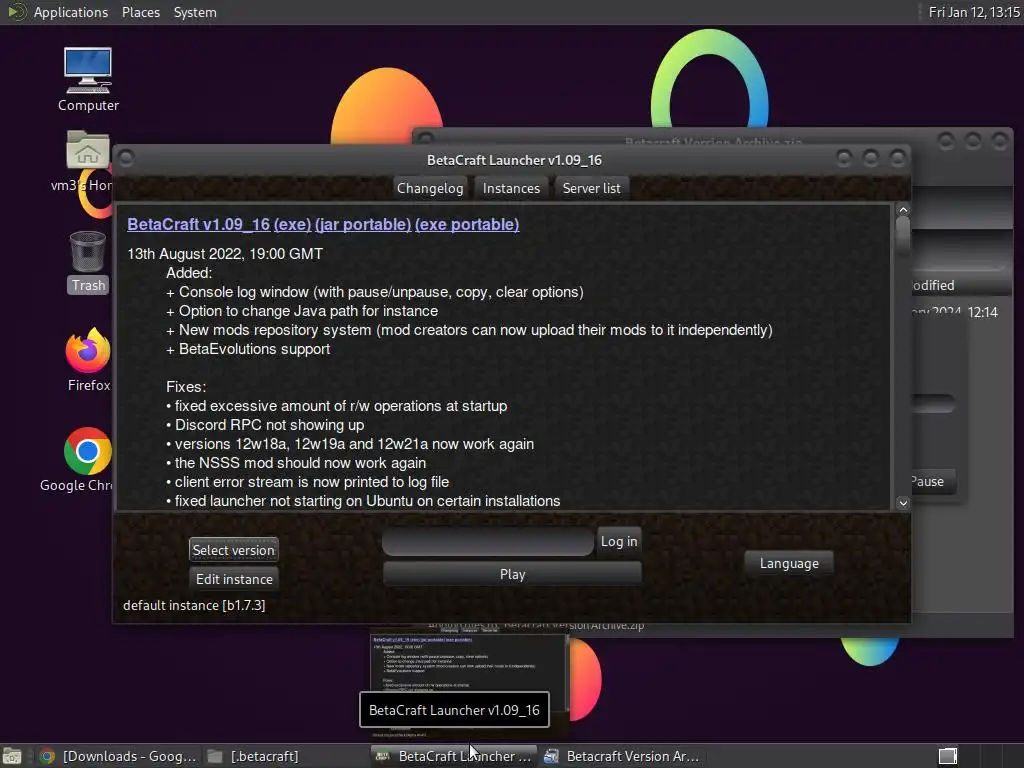The width and height of the screenshot is (1024, 768).
Task: Open the Language button
Action: [x=788, y=564]
